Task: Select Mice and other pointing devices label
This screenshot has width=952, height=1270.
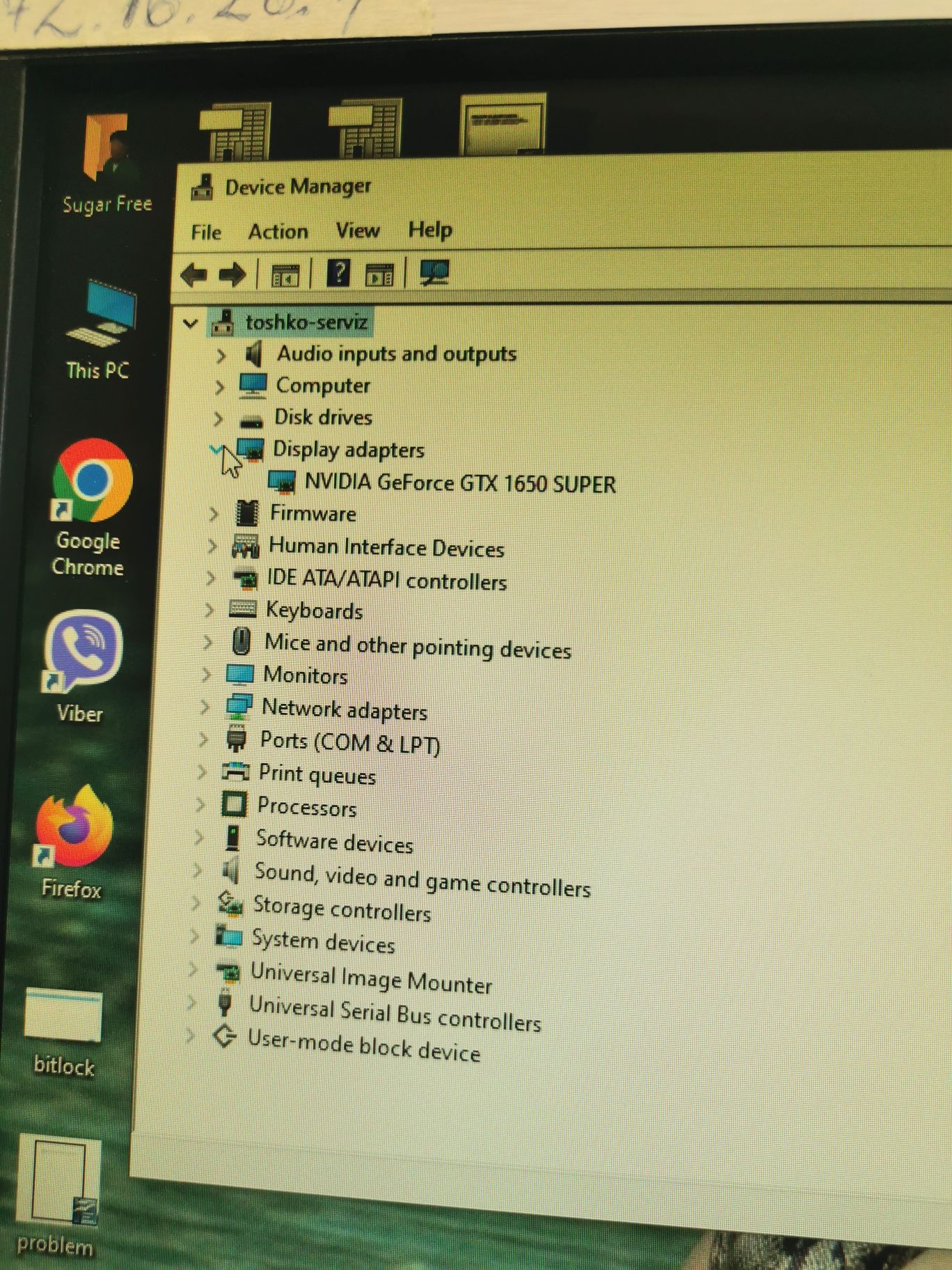Action: [x=418, y=645]
